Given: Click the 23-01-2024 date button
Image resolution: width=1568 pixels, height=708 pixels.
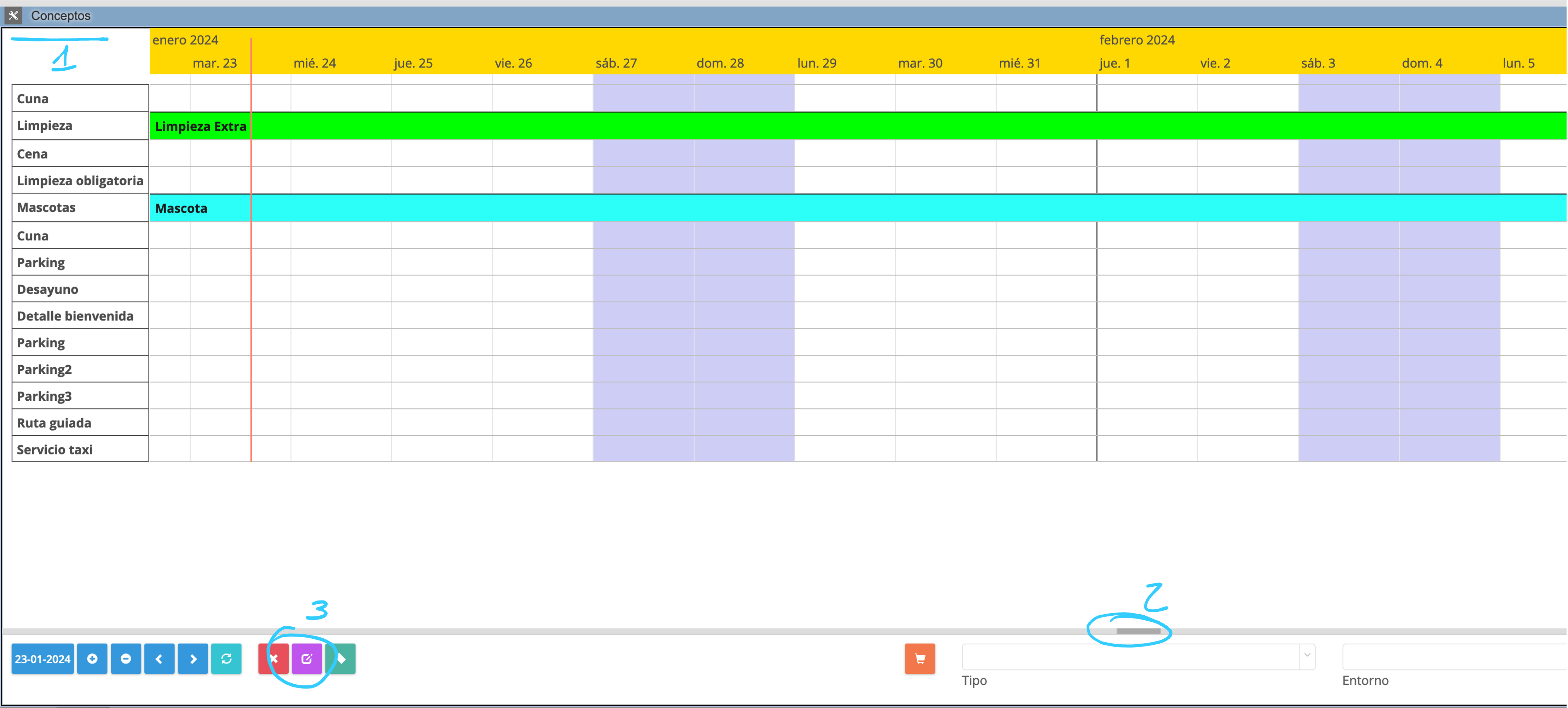Looking at the screenshot, I should click(42, 659).
